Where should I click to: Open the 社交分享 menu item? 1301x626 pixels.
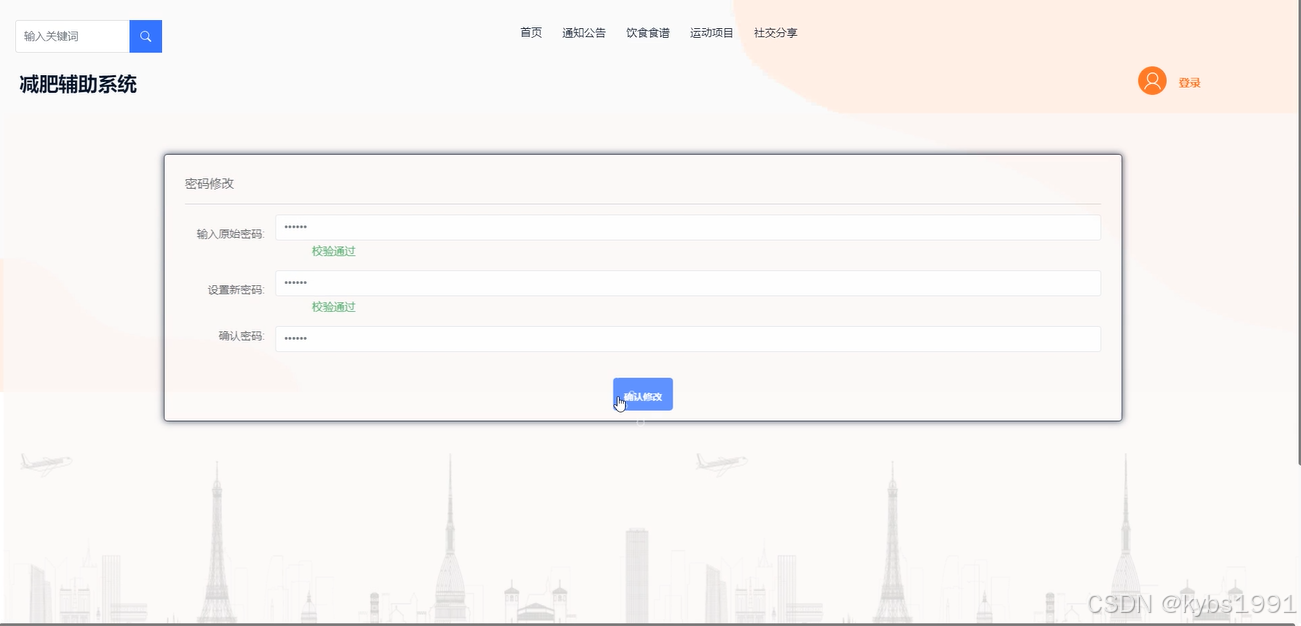[776, 33]
